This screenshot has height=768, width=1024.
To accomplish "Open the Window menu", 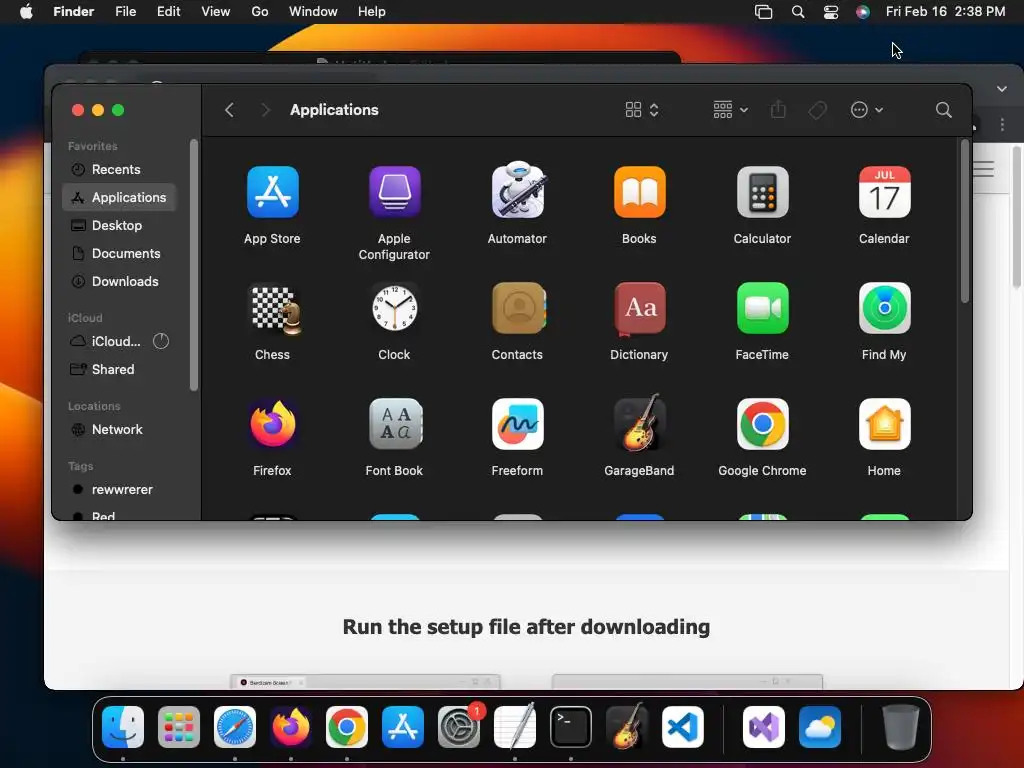I will 313,12.
